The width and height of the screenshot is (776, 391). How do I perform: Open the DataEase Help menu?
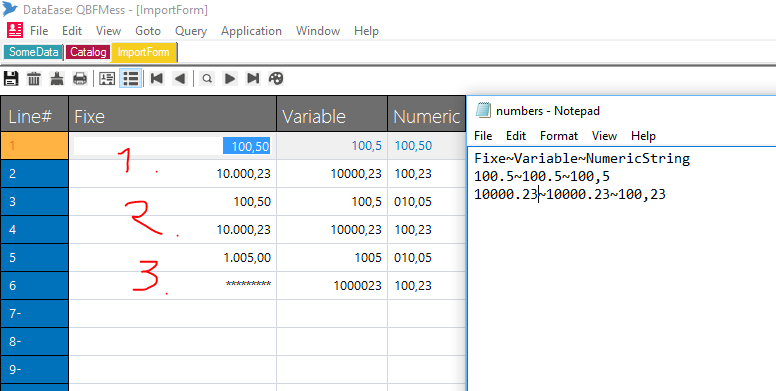(366, 31)
